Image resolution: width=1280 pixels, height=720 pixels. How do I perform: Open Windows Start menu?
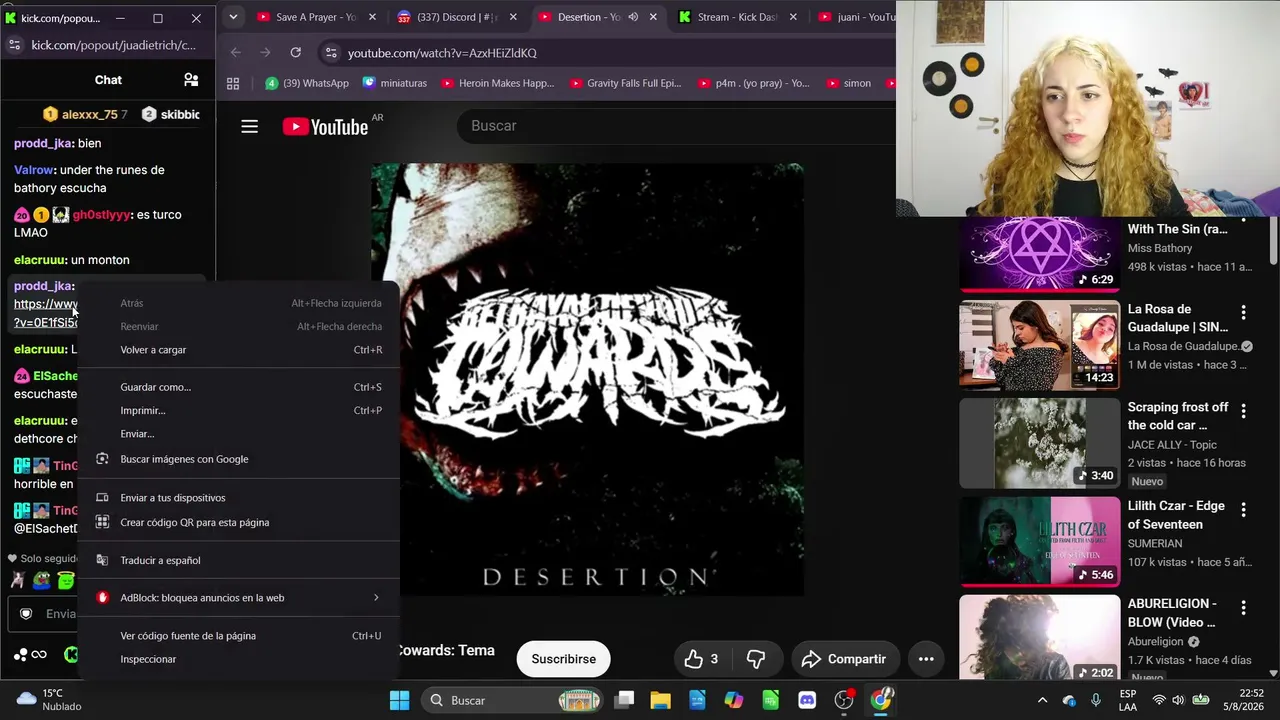(399, 700)
